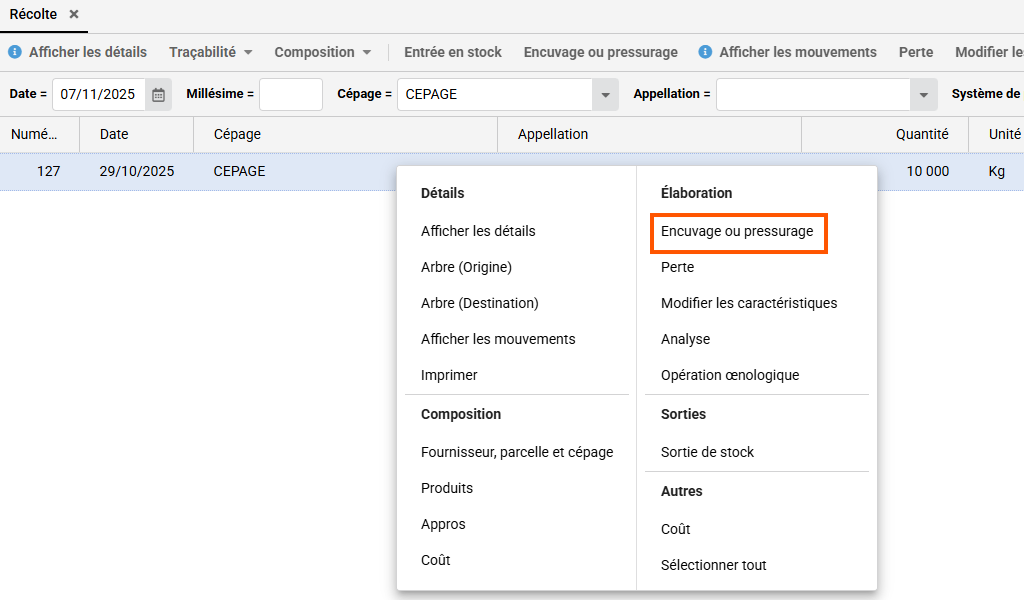Select Imprimer from the context menu

(x=449, y=375)
